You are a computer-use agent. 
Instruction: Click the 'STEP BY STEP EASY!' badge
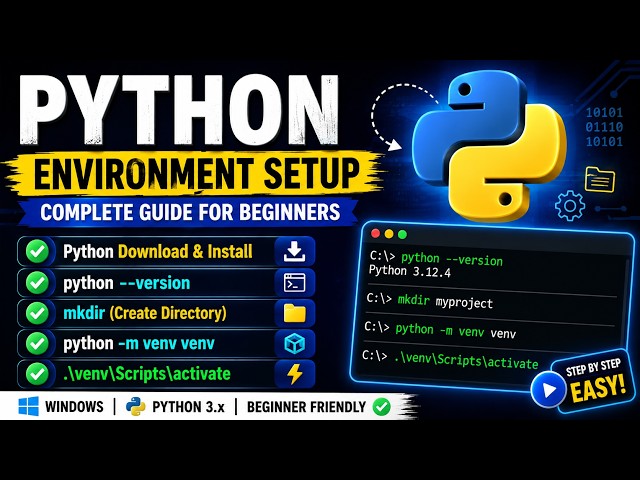tap(596, 381)
